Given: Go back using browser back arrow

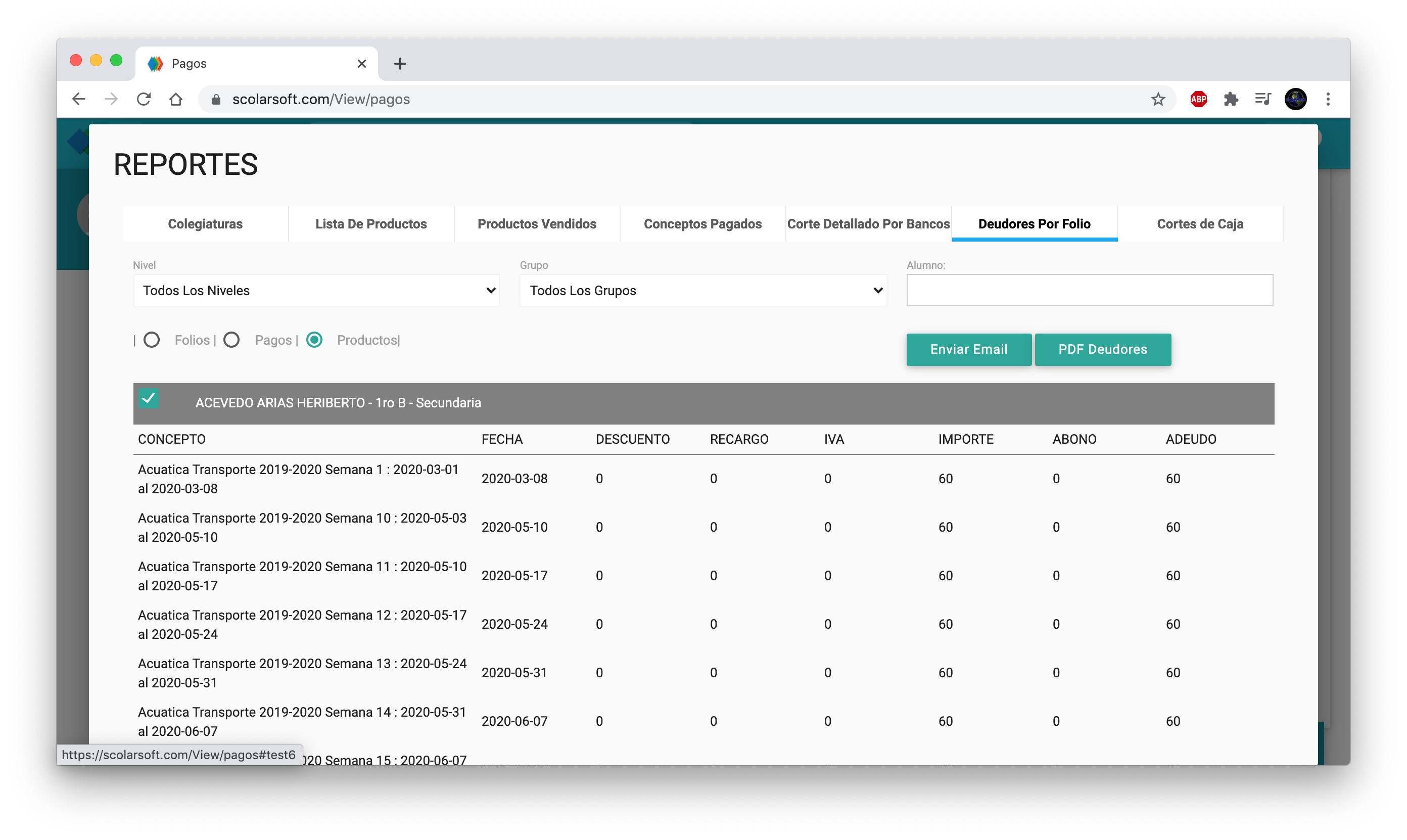Looking at the screenshot, I should click(x=79, y=99).
